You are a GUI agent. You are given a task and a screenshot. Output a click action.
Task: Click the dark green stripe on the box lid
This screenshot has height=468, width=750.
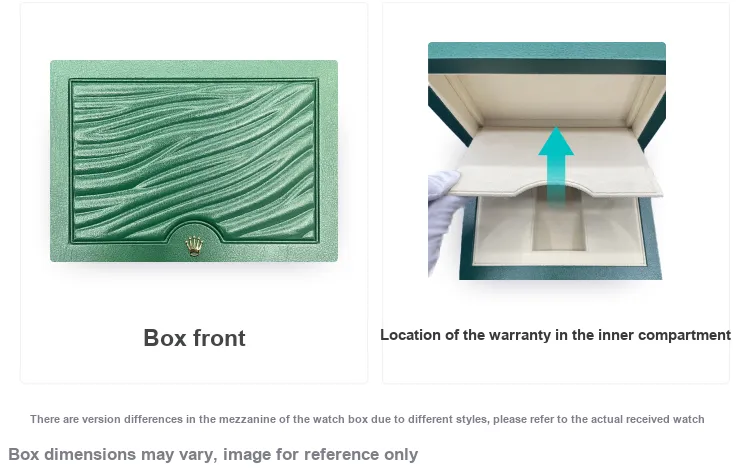click(547, 67)
